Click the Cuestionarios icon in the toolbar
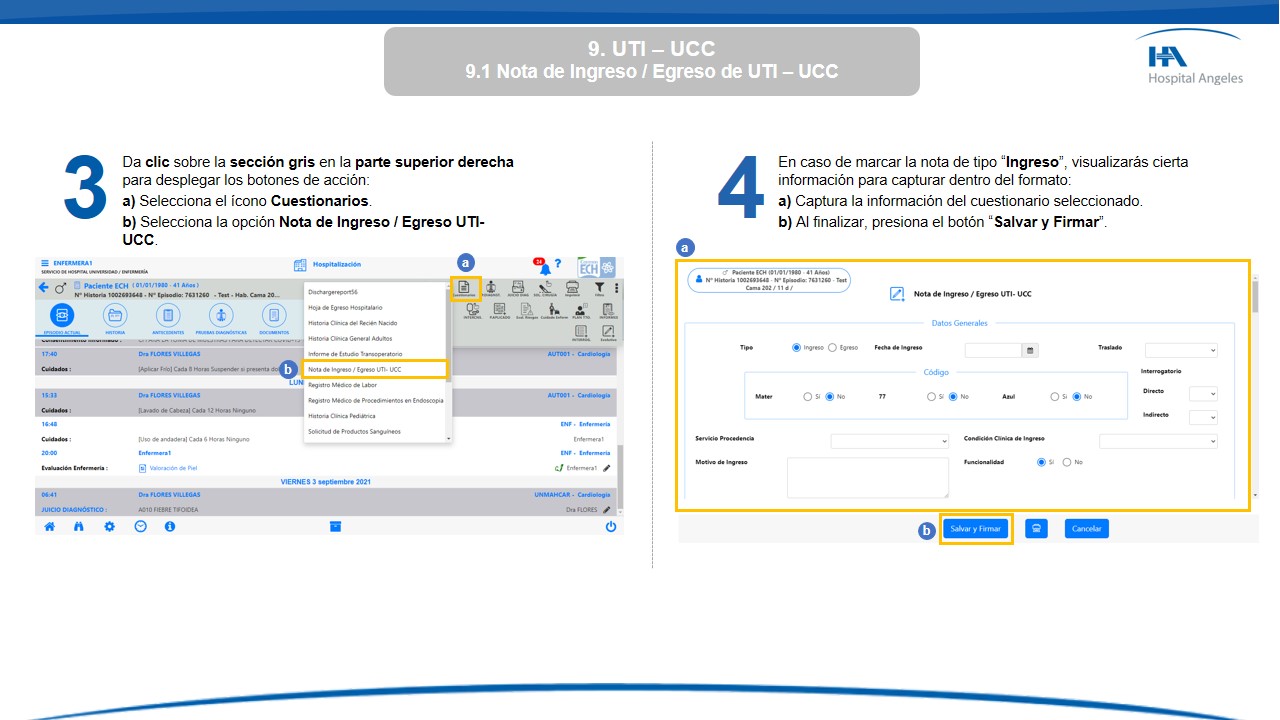1280x720 pixels. pos(464,289)
